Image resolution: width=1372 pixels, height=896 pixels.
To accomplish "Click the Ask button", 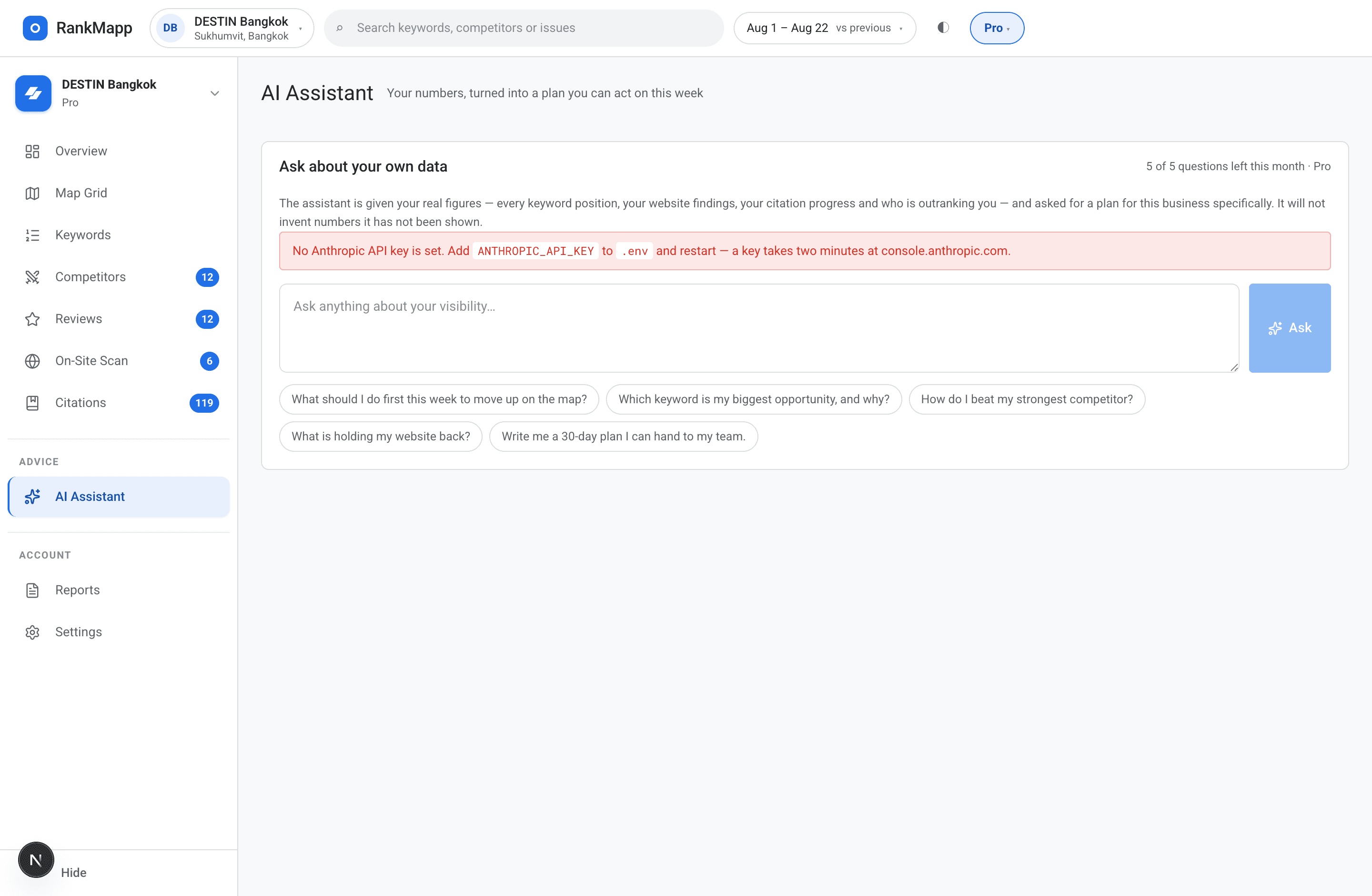I will (x=1290, y=328).
